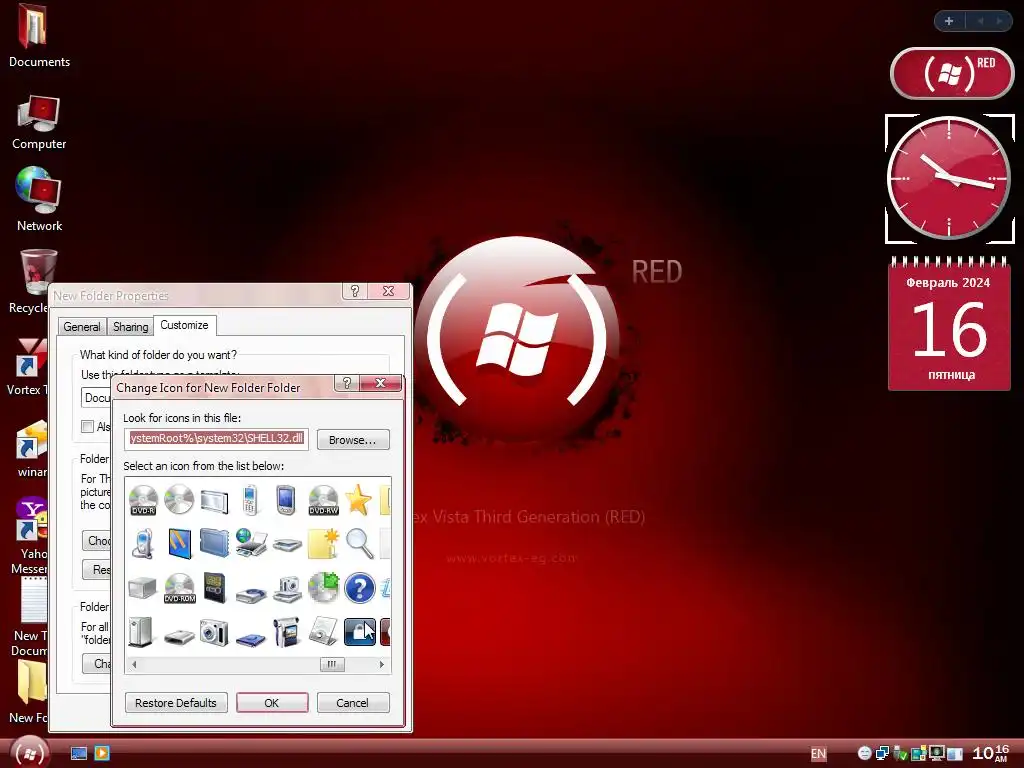The width and height of the screenshot is (1024, 768).
Task: Pick the network printer with globe icon
Action: click(251, 544)
